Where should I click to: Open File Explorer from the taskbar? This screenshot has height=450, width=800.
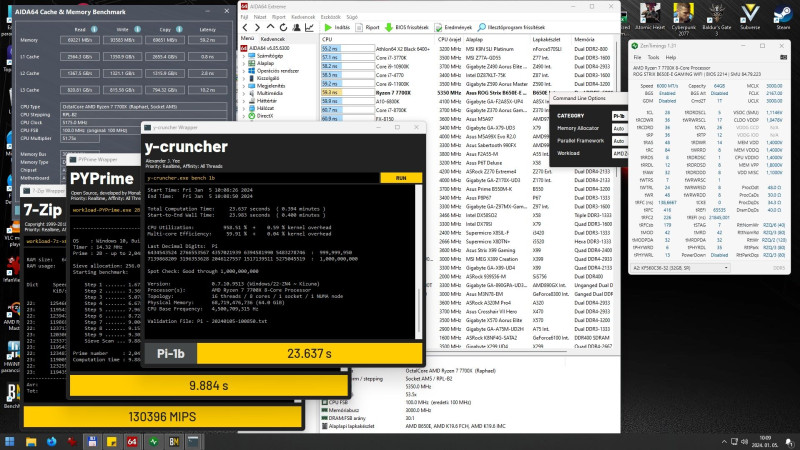pyautogui.click(x=31, y=441)
